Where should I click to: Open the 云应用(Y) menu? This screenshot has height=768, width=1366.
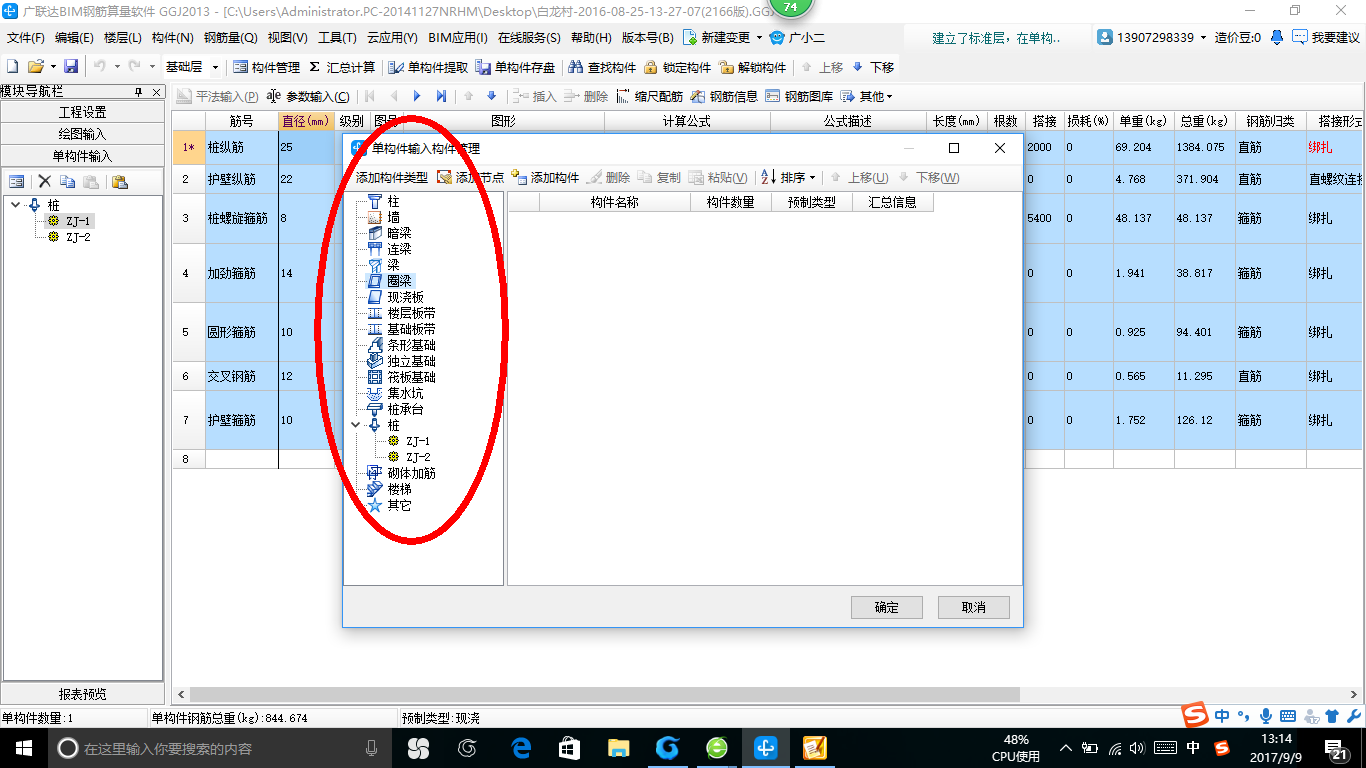pos(392,37)
